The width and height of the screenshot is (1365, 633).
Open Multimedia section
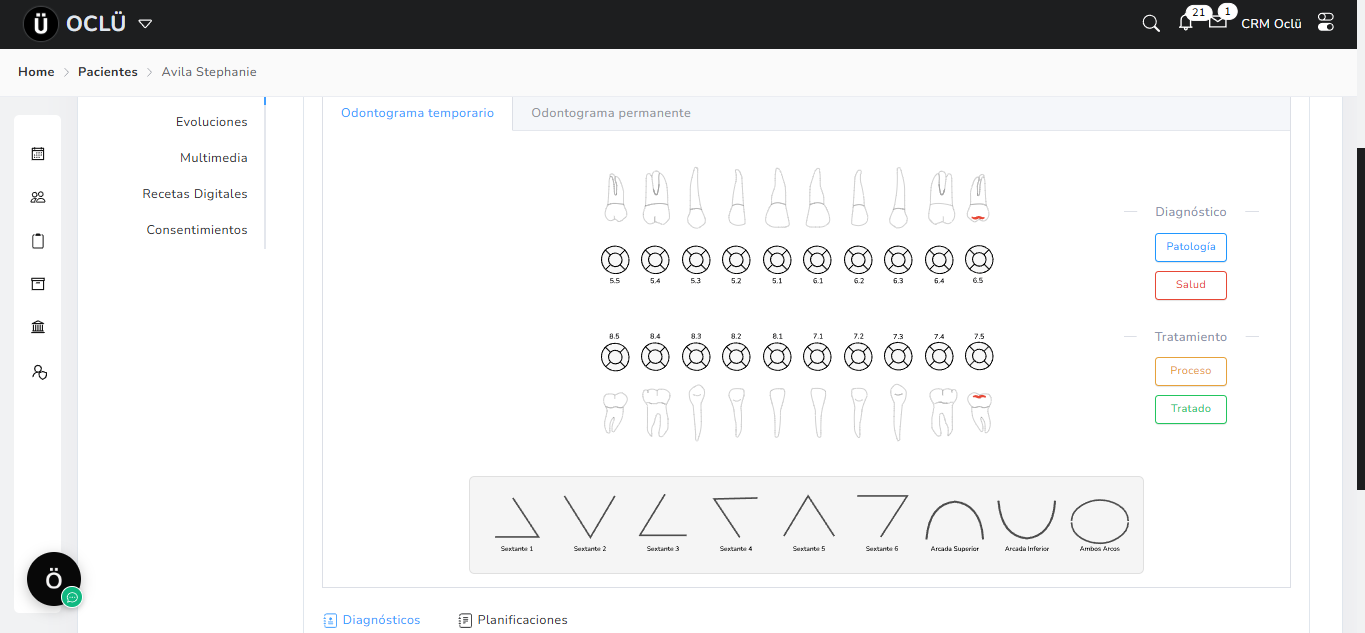[214, 158]
